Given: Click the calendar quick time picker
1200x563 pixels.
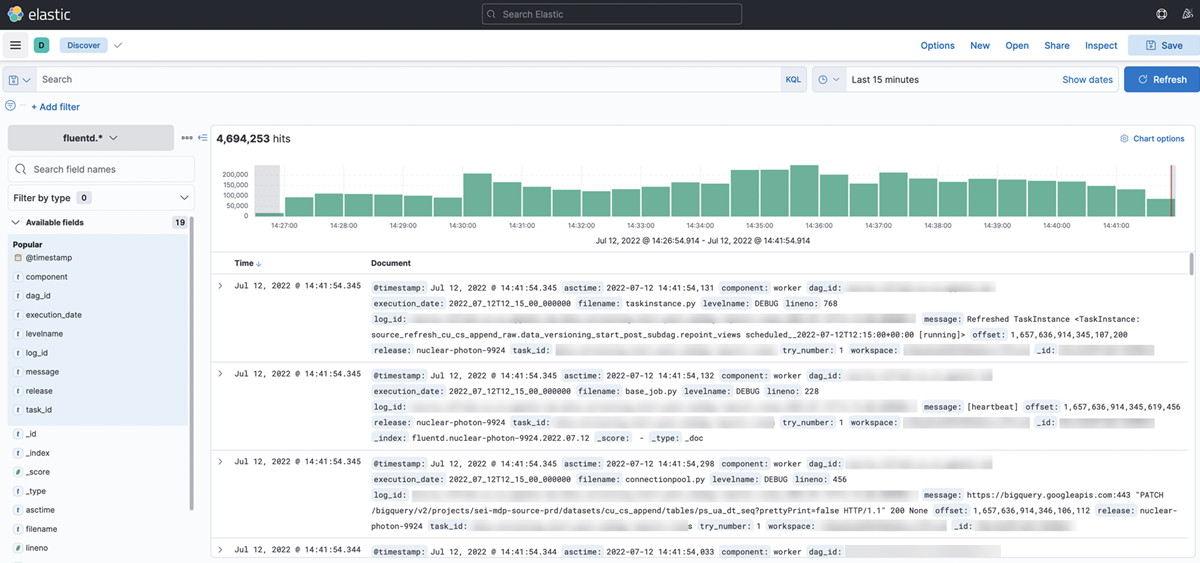Looking at the screenshot, I should pos(827,80).
